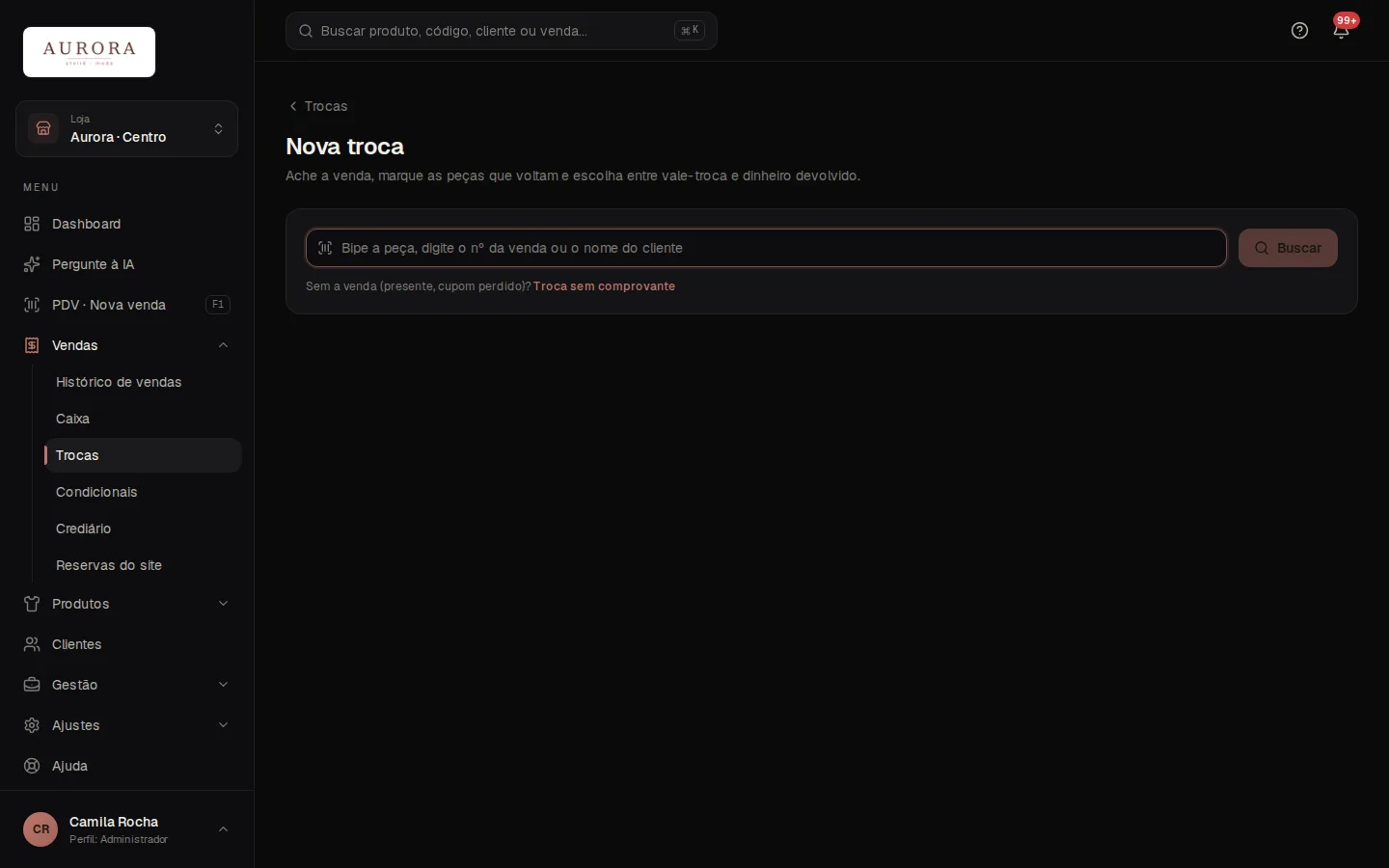Expand the Produtos submenu chevron

click(x=223, y=604)
